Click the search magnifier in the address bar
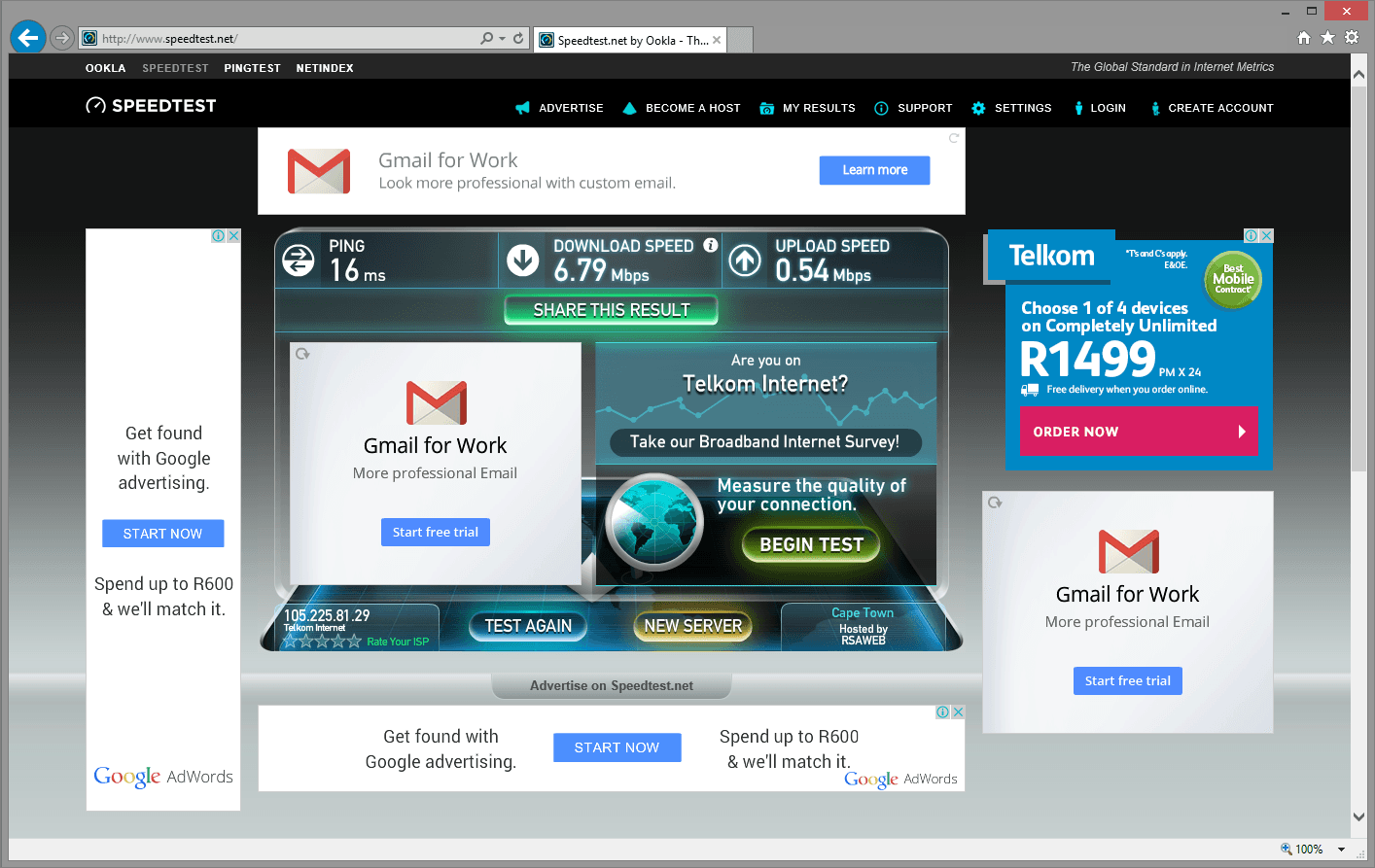Image resolution: width=1375 pixels, height=868 pixels. [x=486, y=39]
